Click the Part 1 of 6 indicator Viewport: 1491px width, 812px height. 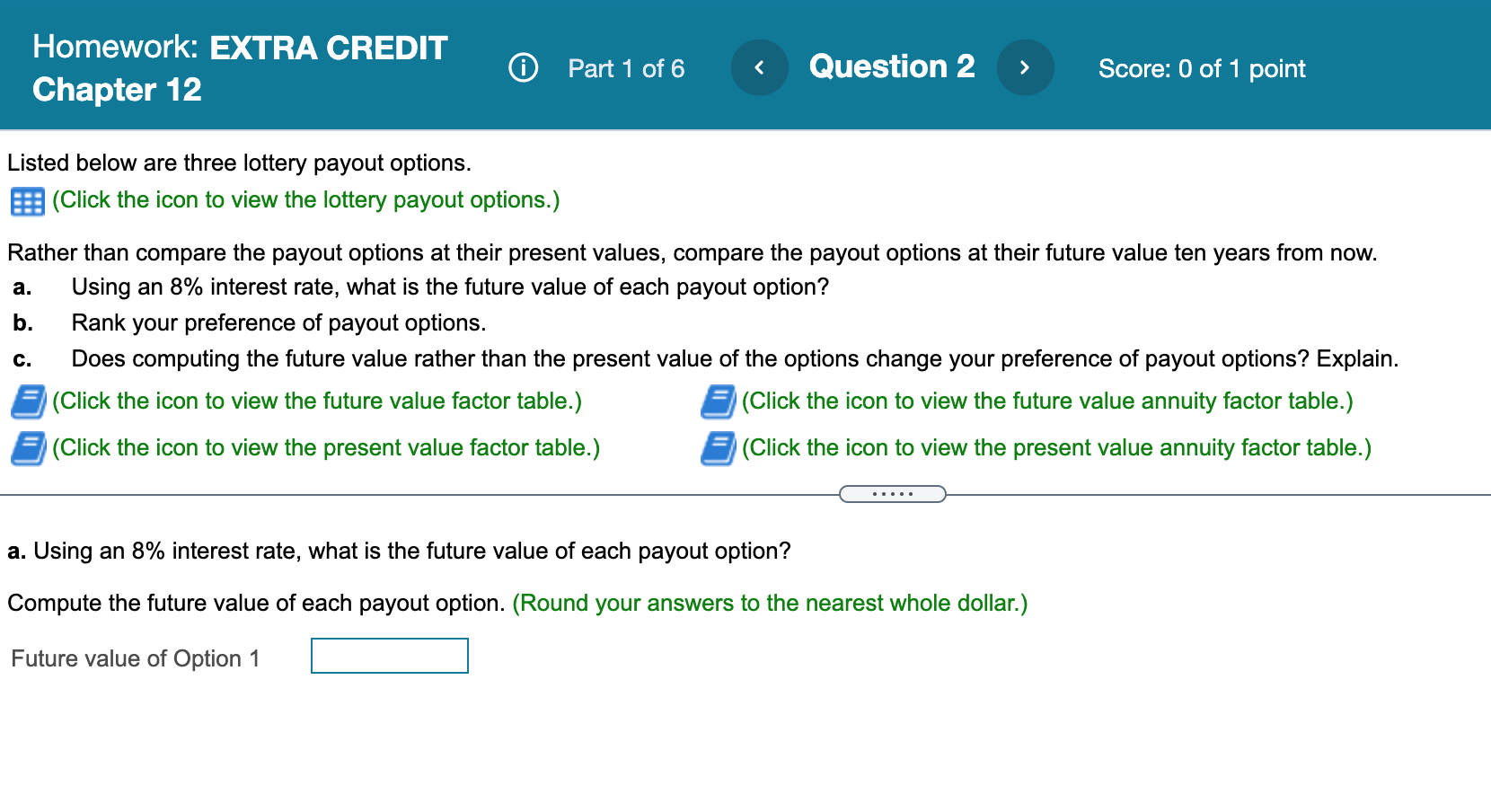coord(626,68)
